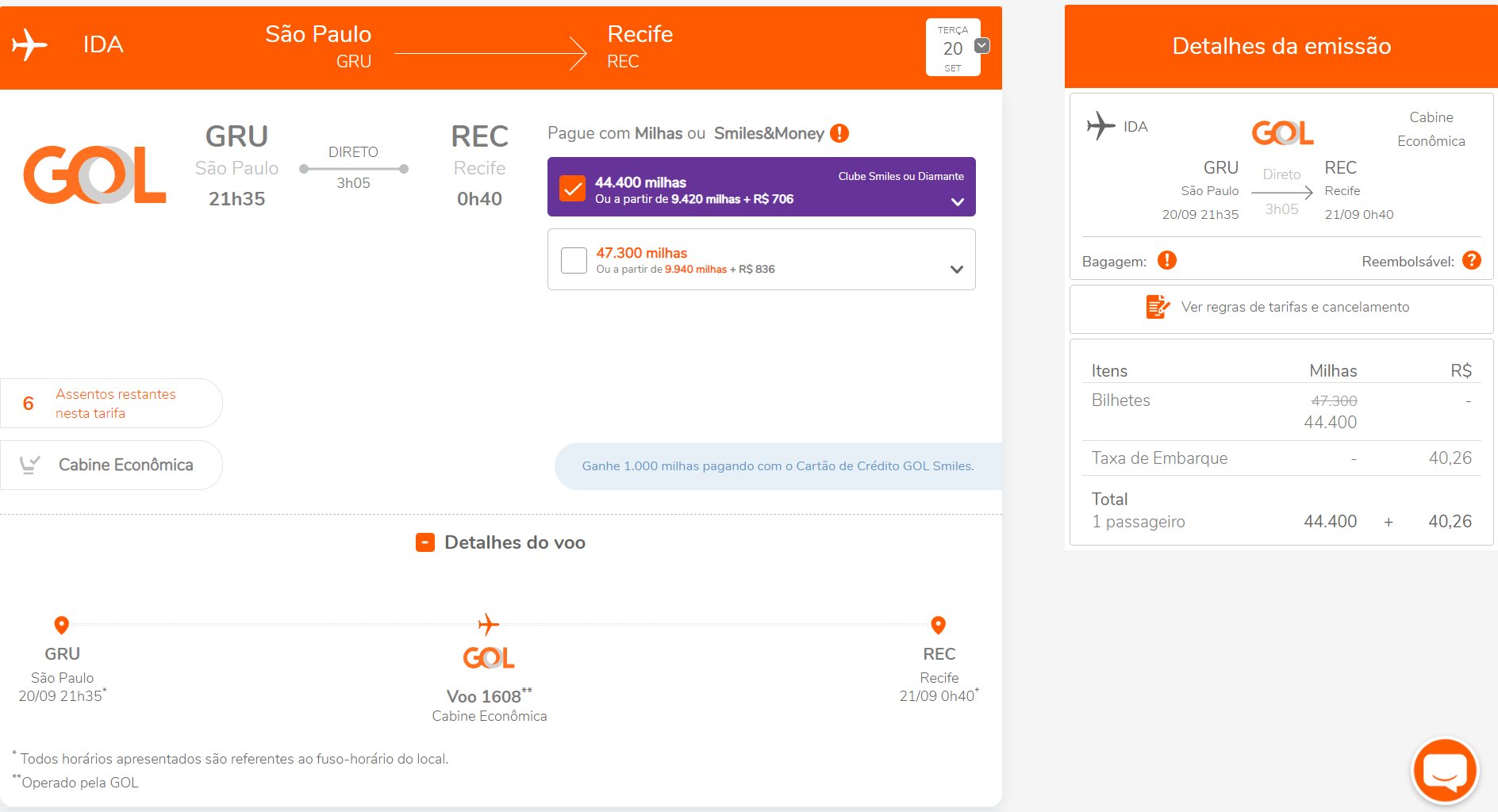The image size is (1498, 812).
Task: Click the large GOL airline logo
Action: (x=95, y=174)
